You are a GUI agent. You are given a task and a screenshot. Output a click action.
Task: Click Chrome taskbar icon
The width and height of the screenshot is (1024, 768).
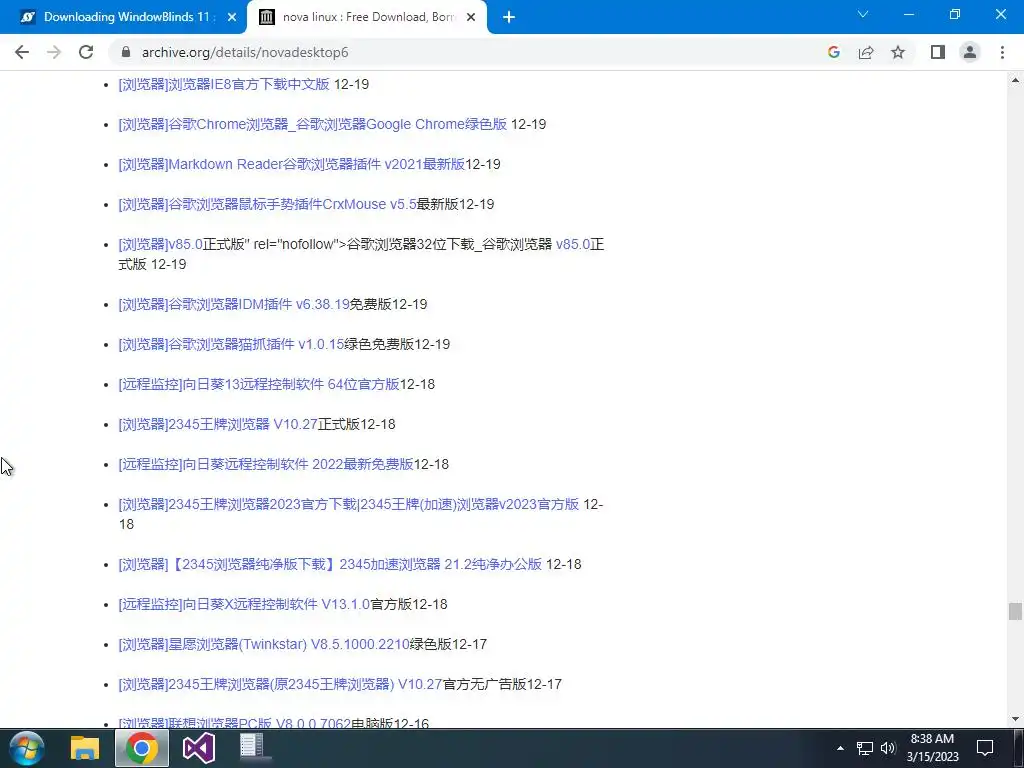142,748
